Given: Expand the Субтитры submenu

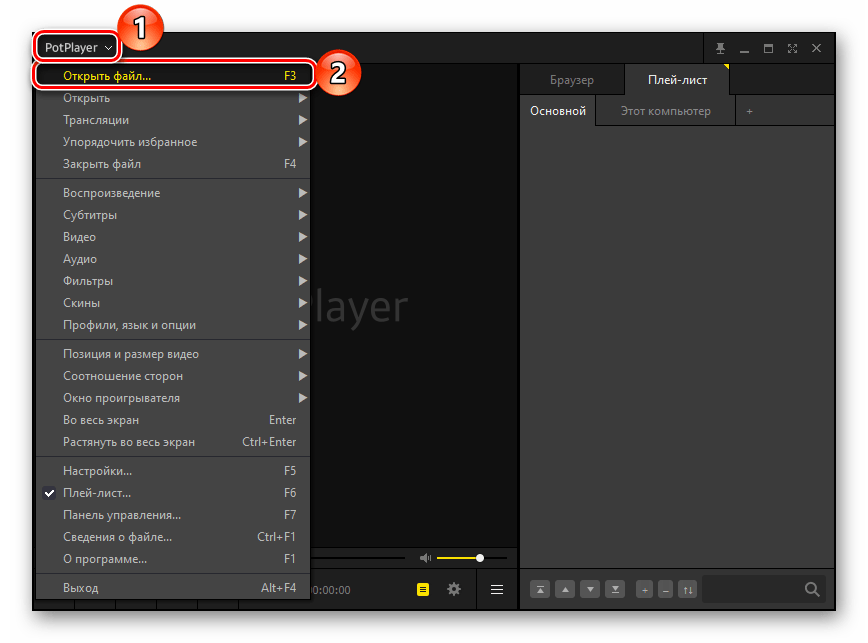Looking at the screenshot, I should click(x=173, y=215).
